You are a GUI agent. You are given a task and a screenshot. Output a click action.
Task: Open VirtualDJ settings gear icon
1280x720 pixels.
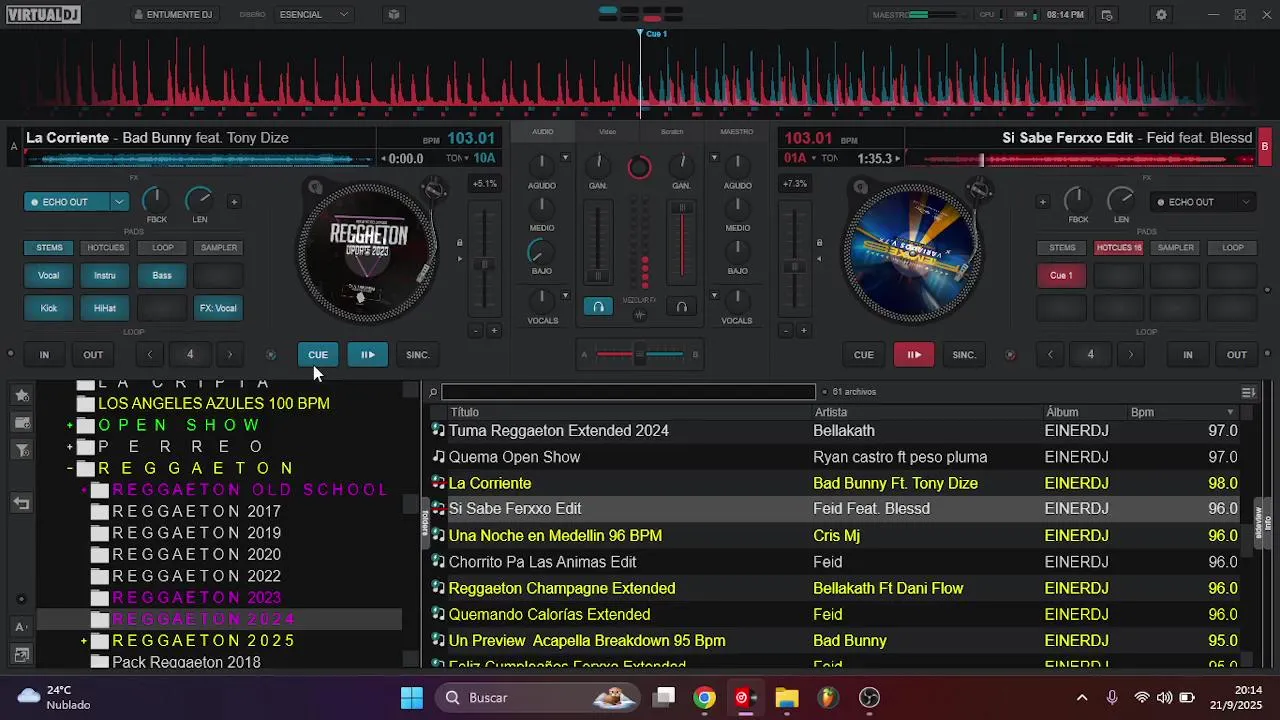1161,15
